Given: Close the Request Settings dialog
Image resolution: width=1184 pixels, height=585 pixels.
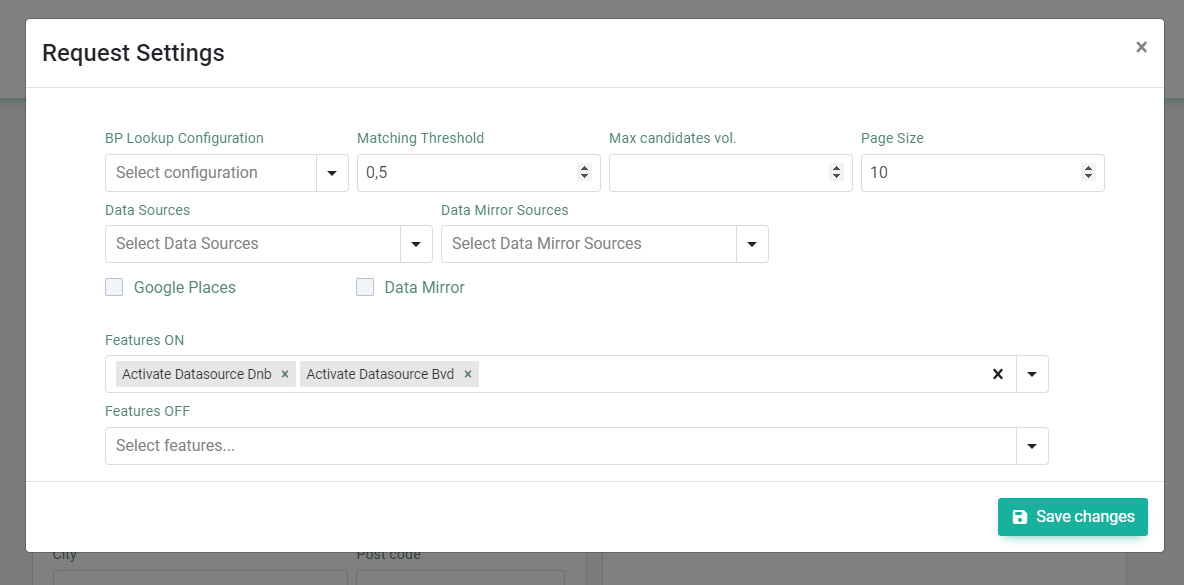Looking at the screenshot, I should 1141,47.
